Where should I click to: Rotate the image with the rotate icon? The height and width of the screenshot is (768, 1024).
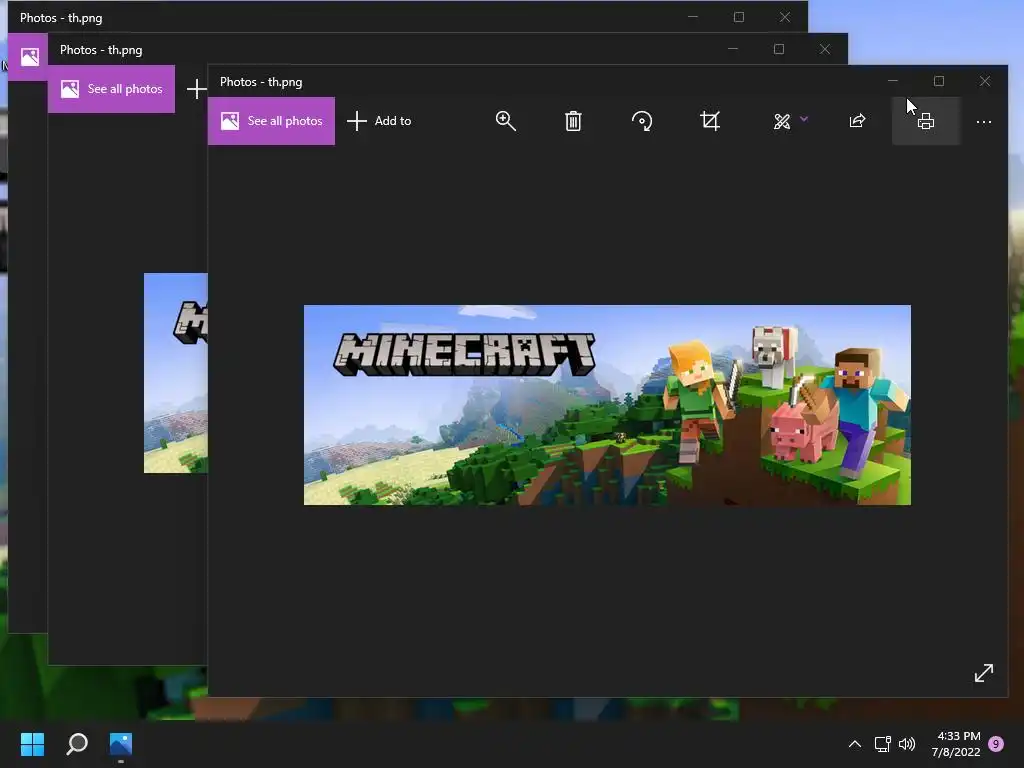[642, 121]
